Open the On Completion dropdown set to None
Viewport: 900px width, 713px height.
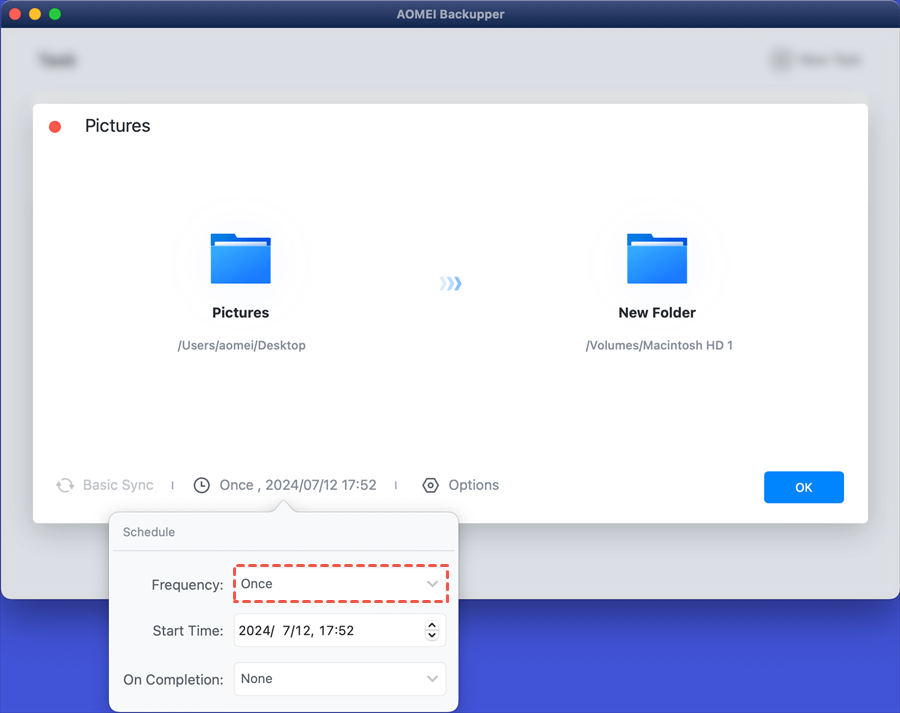340,679
